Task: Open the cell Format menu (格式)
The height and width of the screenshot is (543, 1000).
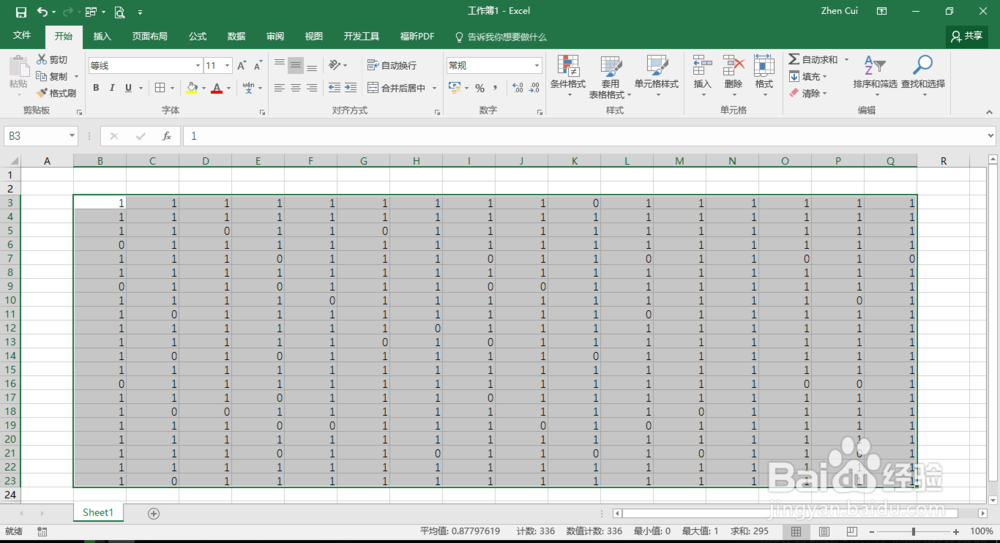Action: (763, 76)
